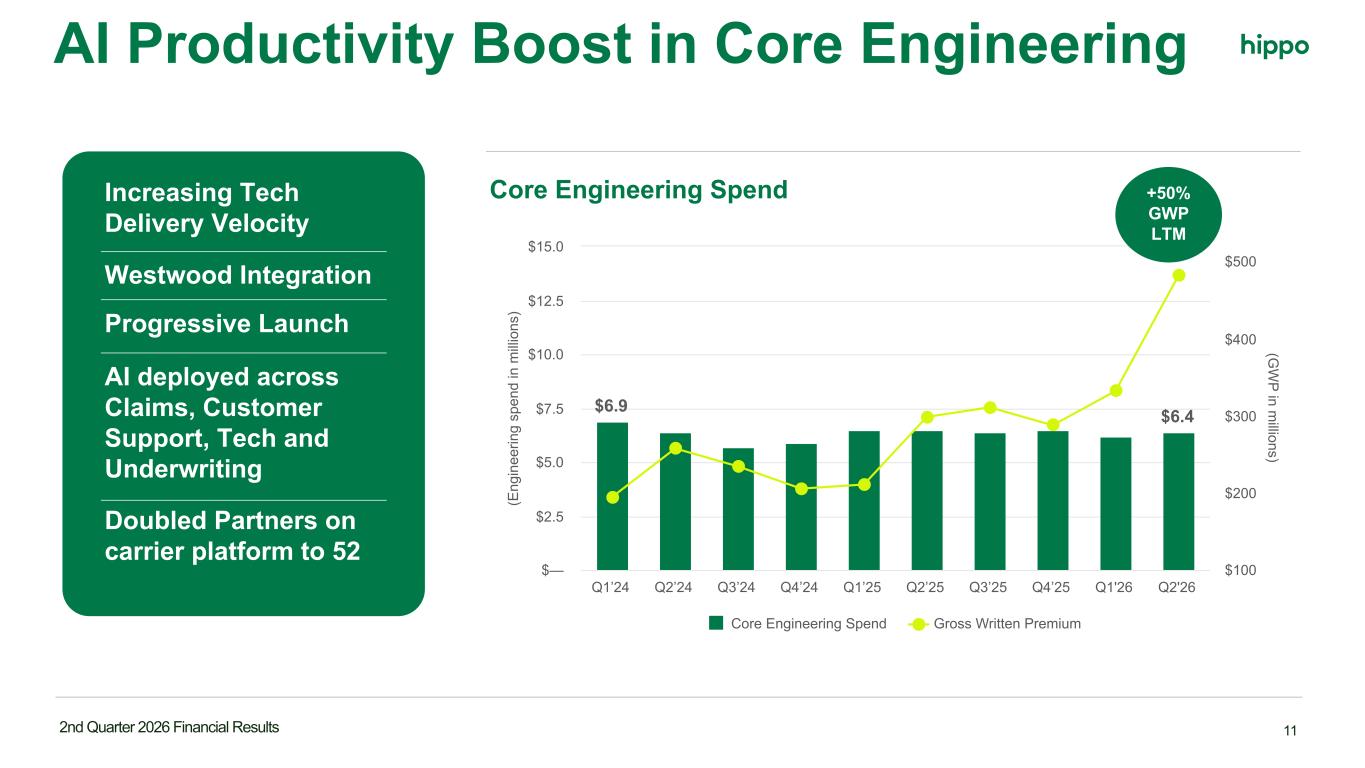
Task: Select the Q2'24 x-axis label
Action: pos(675,587)
